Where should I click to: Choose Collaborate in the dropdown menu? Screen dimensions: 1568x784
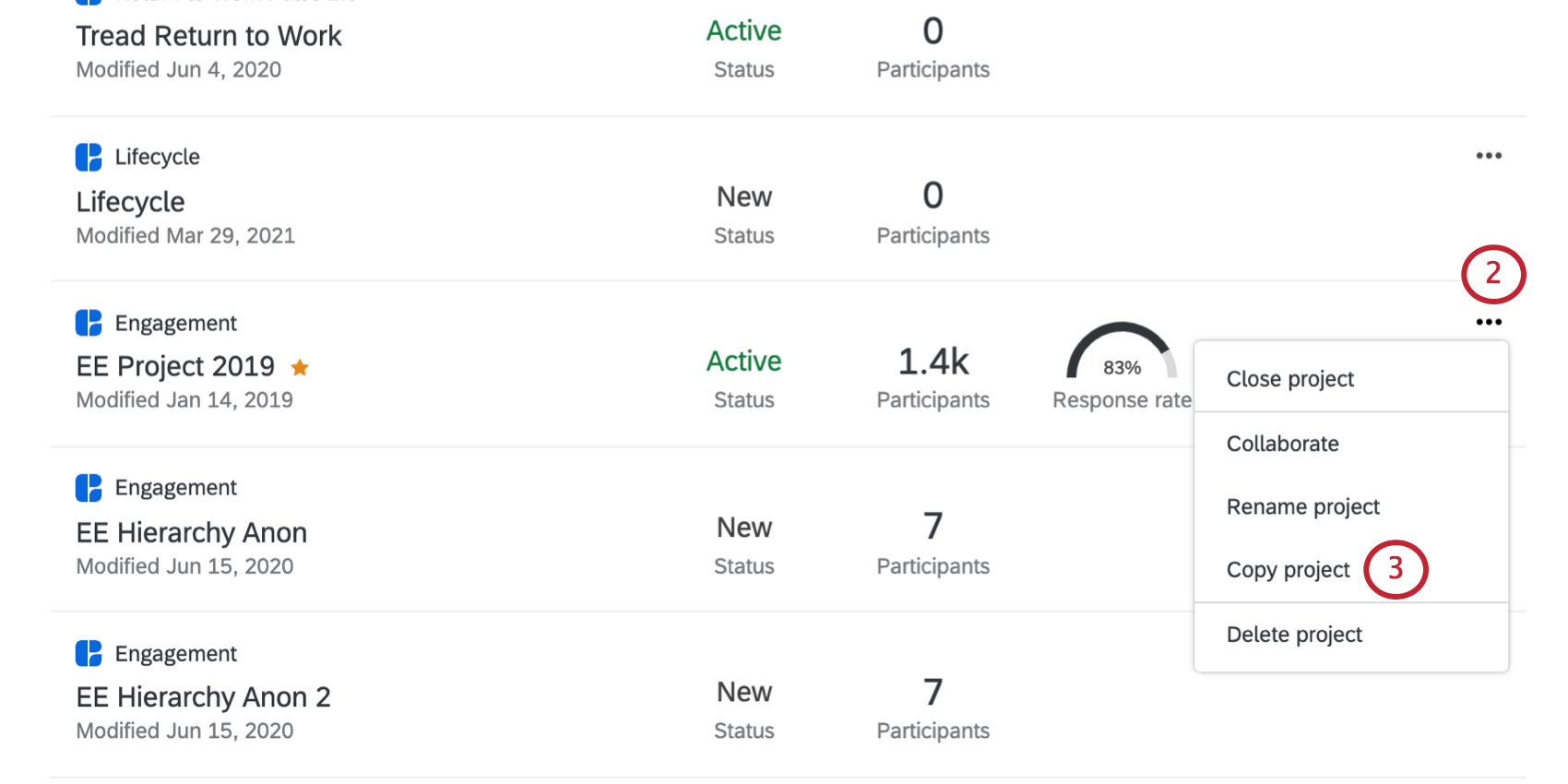(x=1282, y=444)
